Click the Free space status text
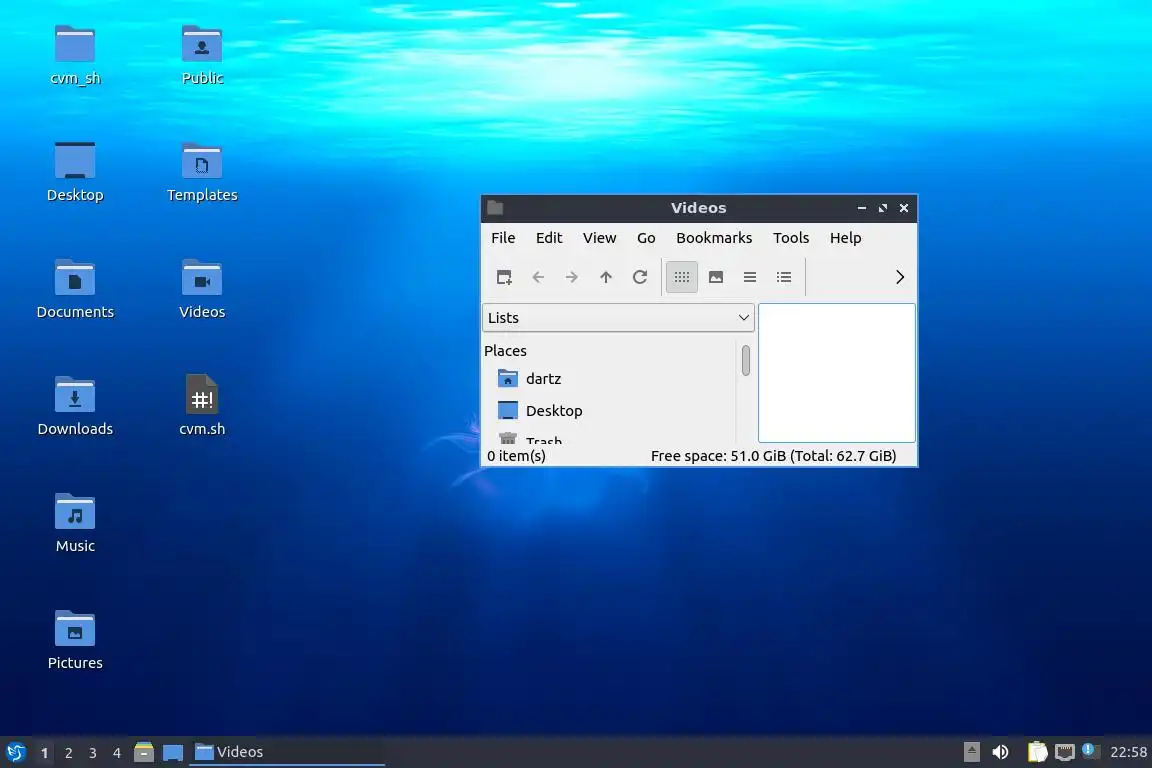1152x768 pixels. coord(774,456)
